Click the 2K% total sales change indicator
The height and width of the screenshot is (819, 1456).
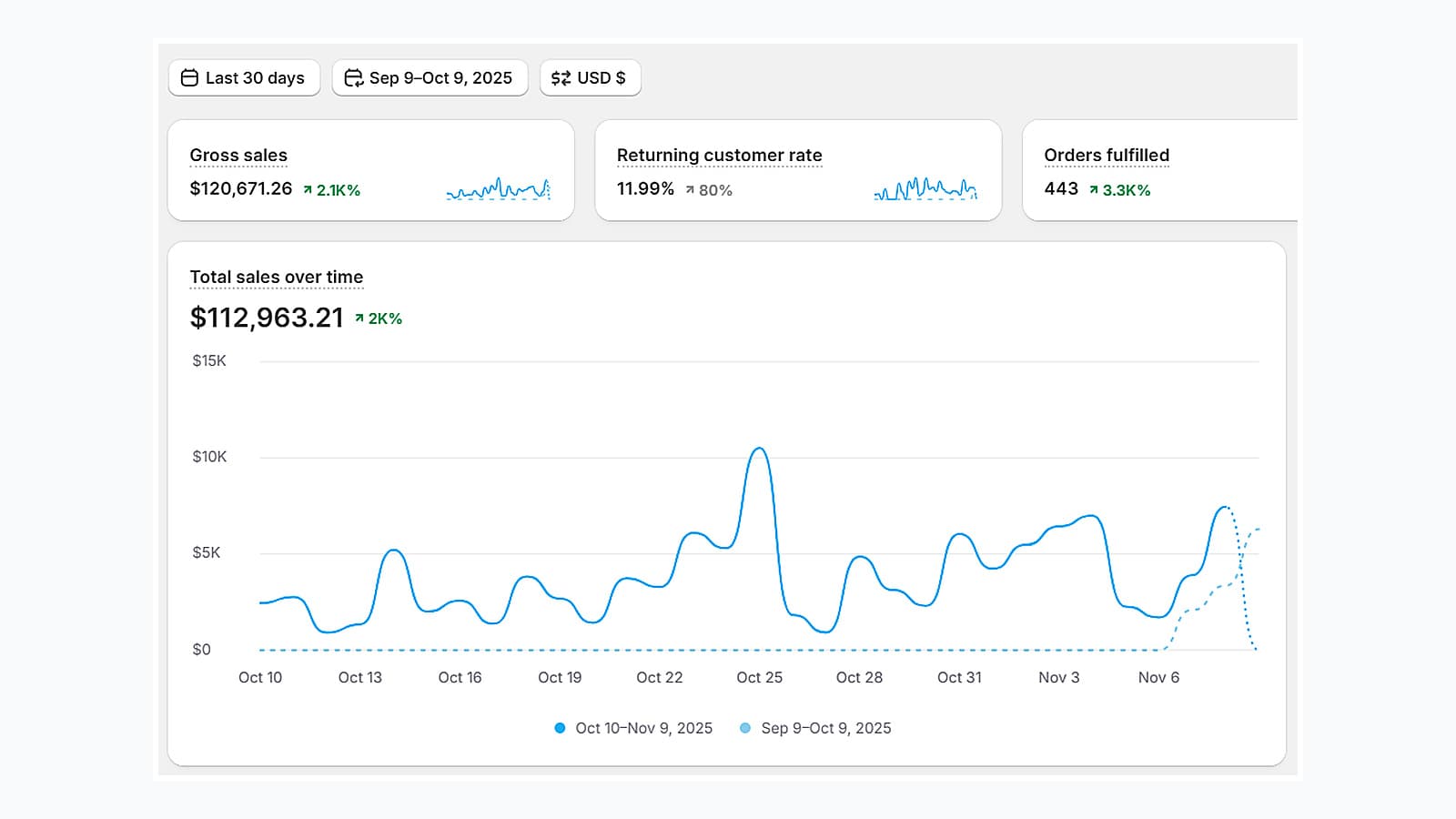pos(379,318)
